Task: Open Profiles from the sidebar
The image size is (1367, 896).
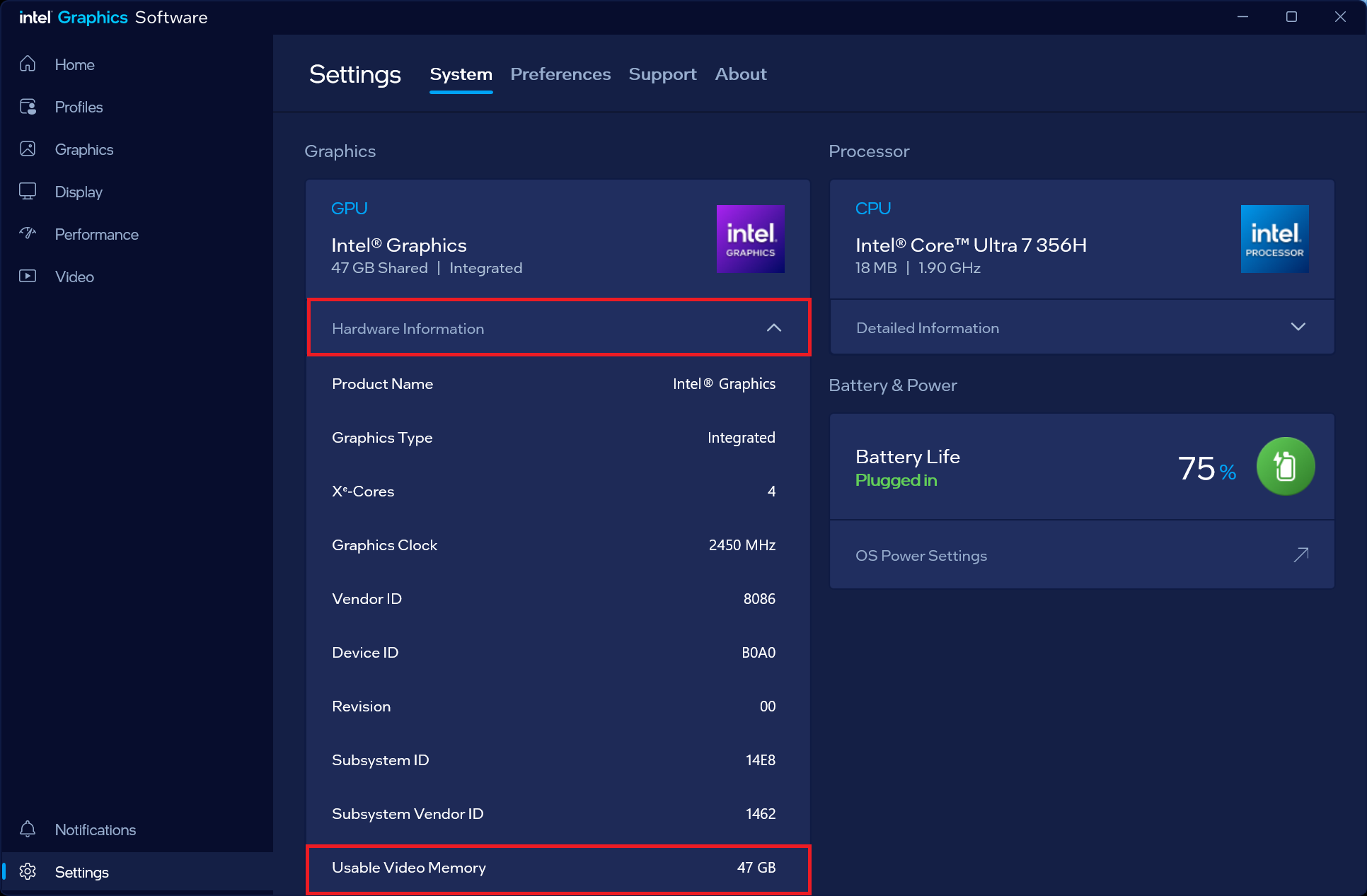Action: pyautogui.click(x=137, y=107)
